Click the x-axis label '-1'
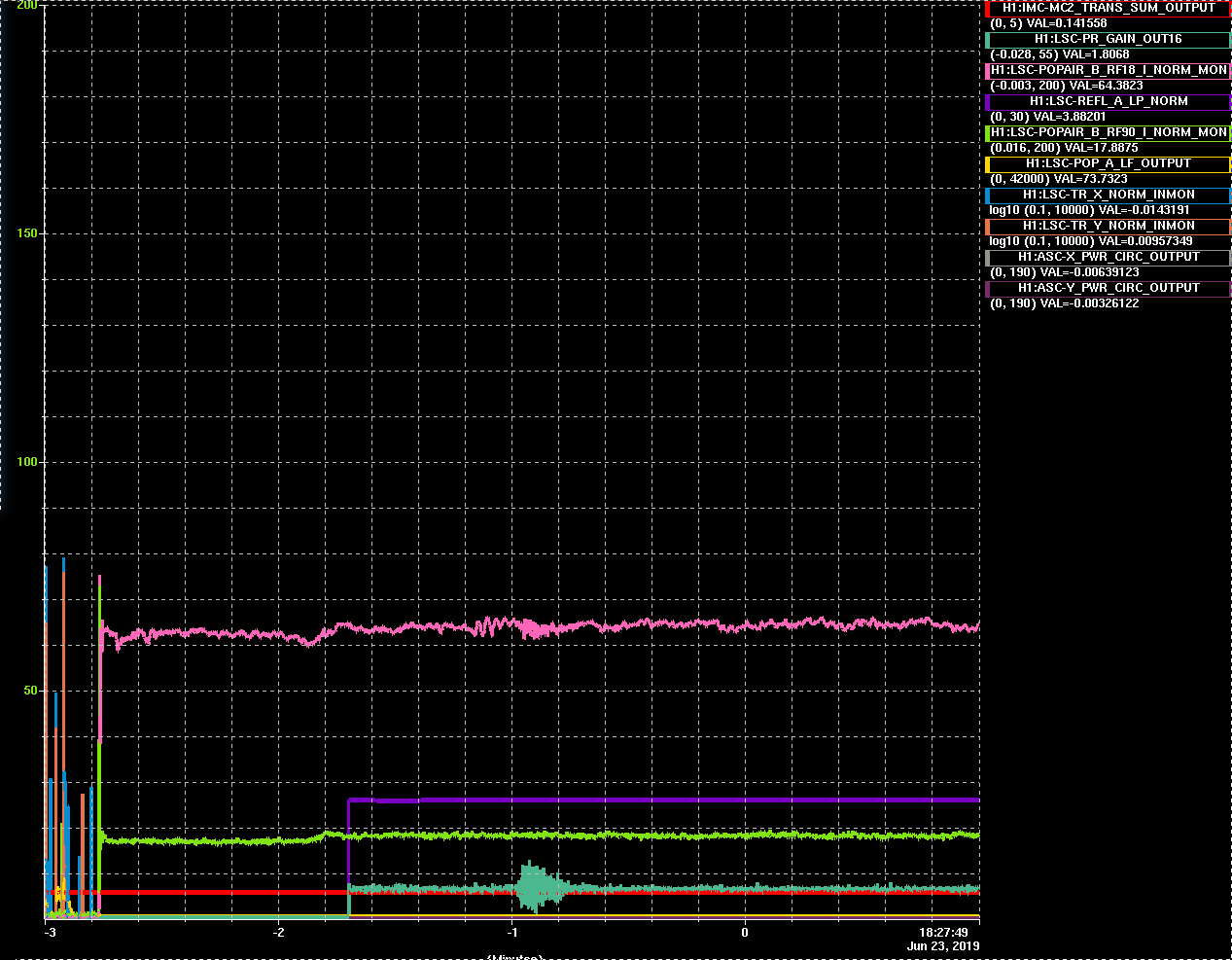Image resolution: width=1232 pixels, height=960 pixels. [512, 932]
